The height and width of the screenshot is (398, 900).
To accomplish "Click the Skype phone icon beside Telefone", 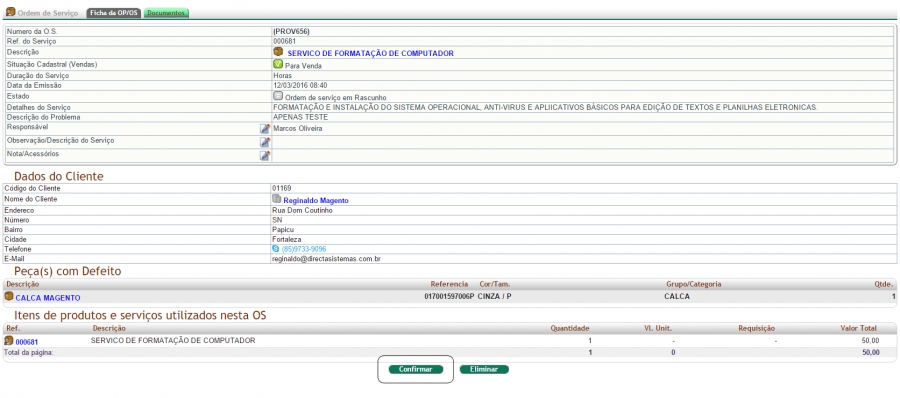I will tap(276, 249).
